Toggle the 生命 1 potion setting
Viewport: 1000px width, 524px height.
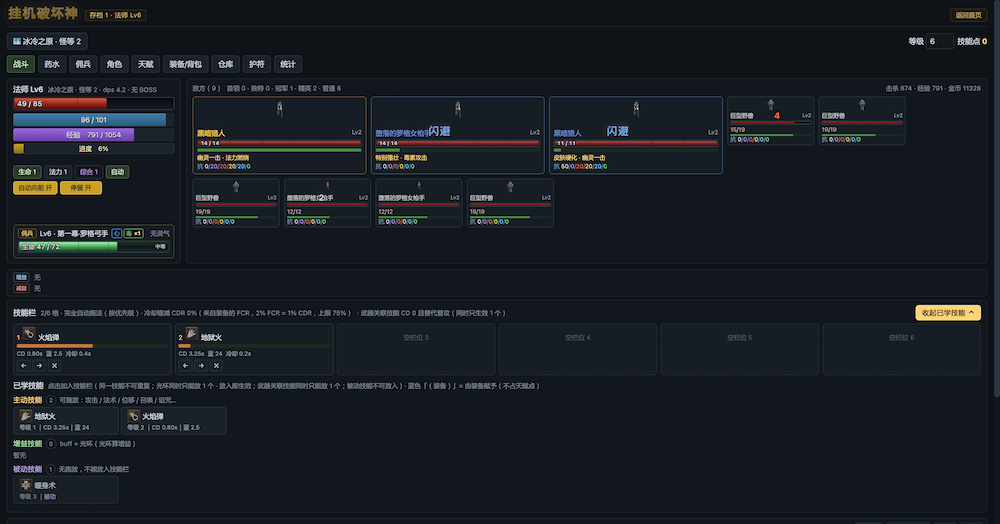click(27, 171)
